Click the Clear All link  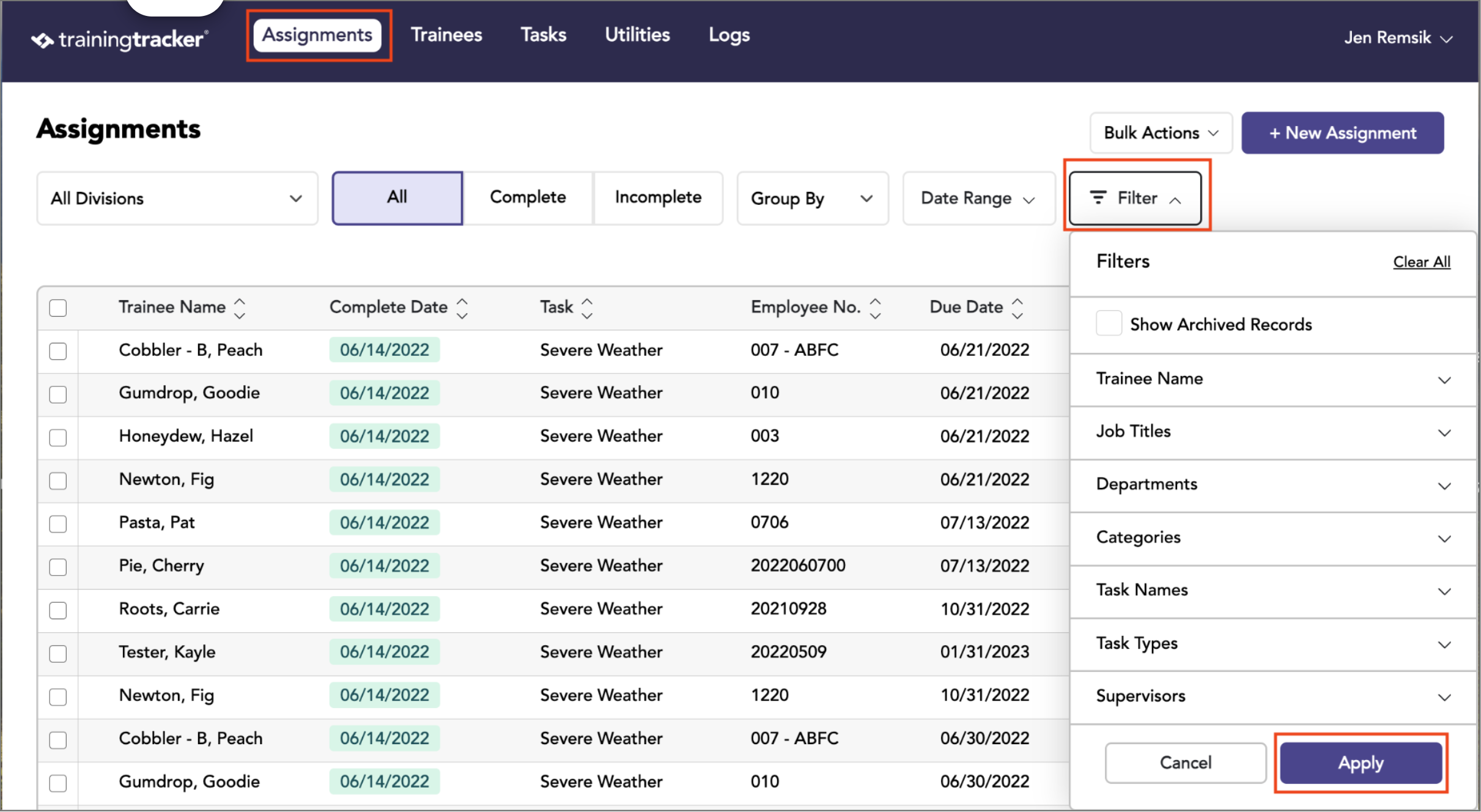click(1422, 262)
